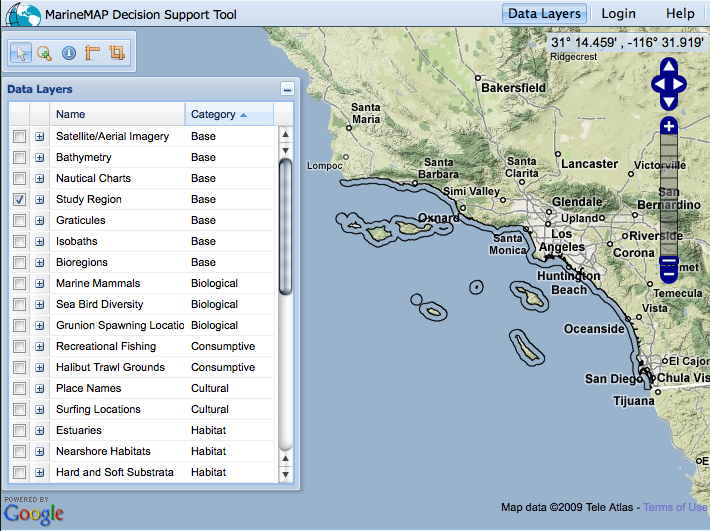Expand Hard and Soft Substrata row
Viewport: 710px width, 531px height.
pos(40,472)
